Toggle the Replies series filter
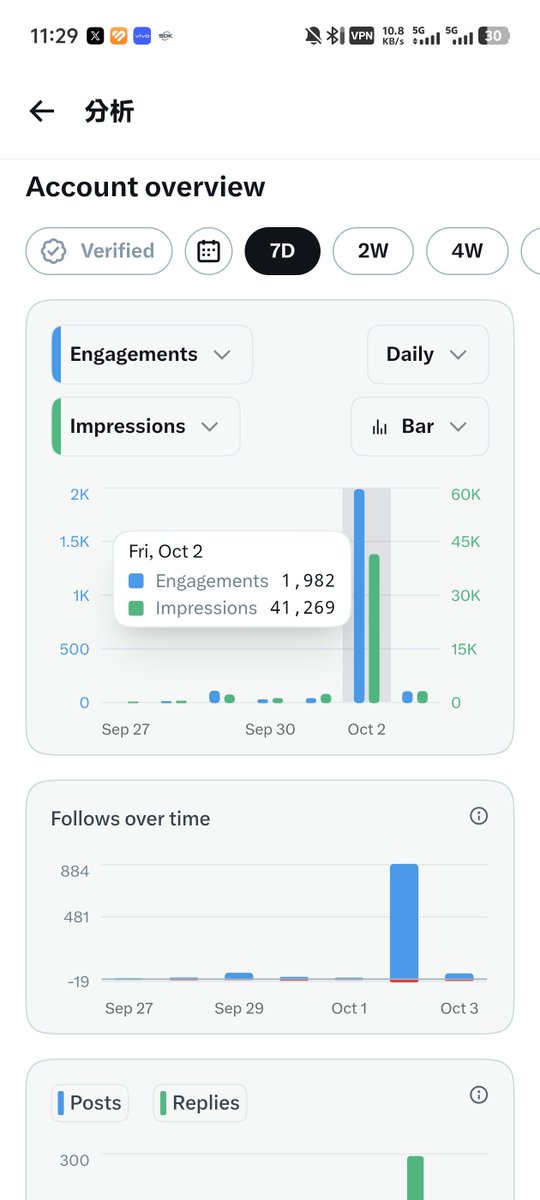The width and height of the screenshot is (540, 1200). coord(200,1103)
